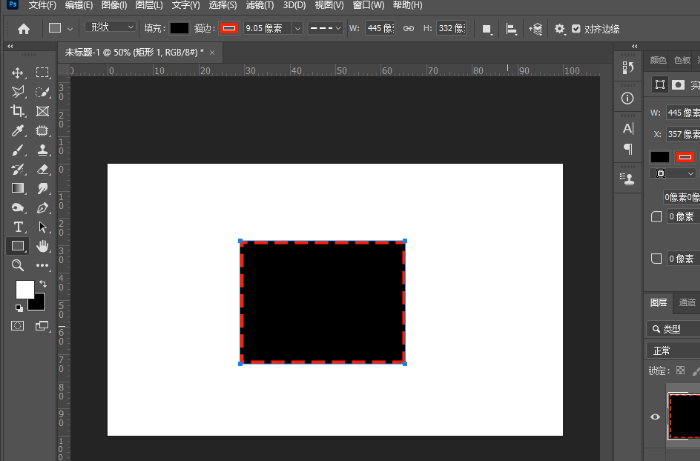Viewport: 700px width, 461px height.
Task: Select the Quick Selection tool
Action: point(42,92)
